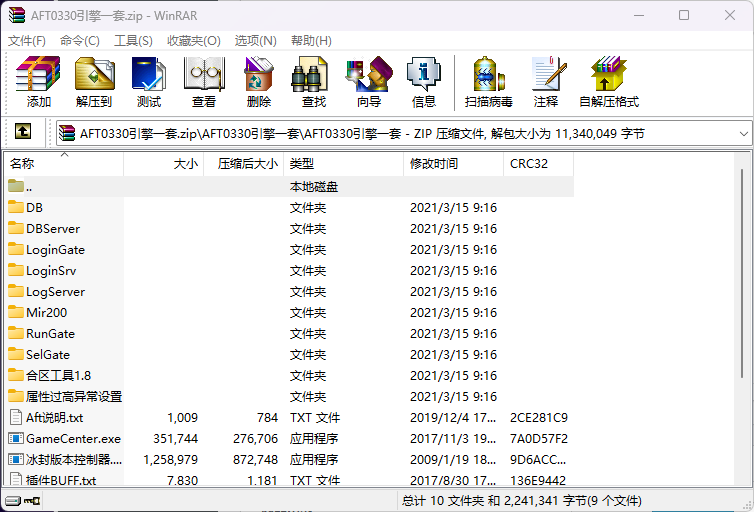Screen dimensions: 754x512
Task: Show archive Info (信息) icon
Action: [424, 82]
